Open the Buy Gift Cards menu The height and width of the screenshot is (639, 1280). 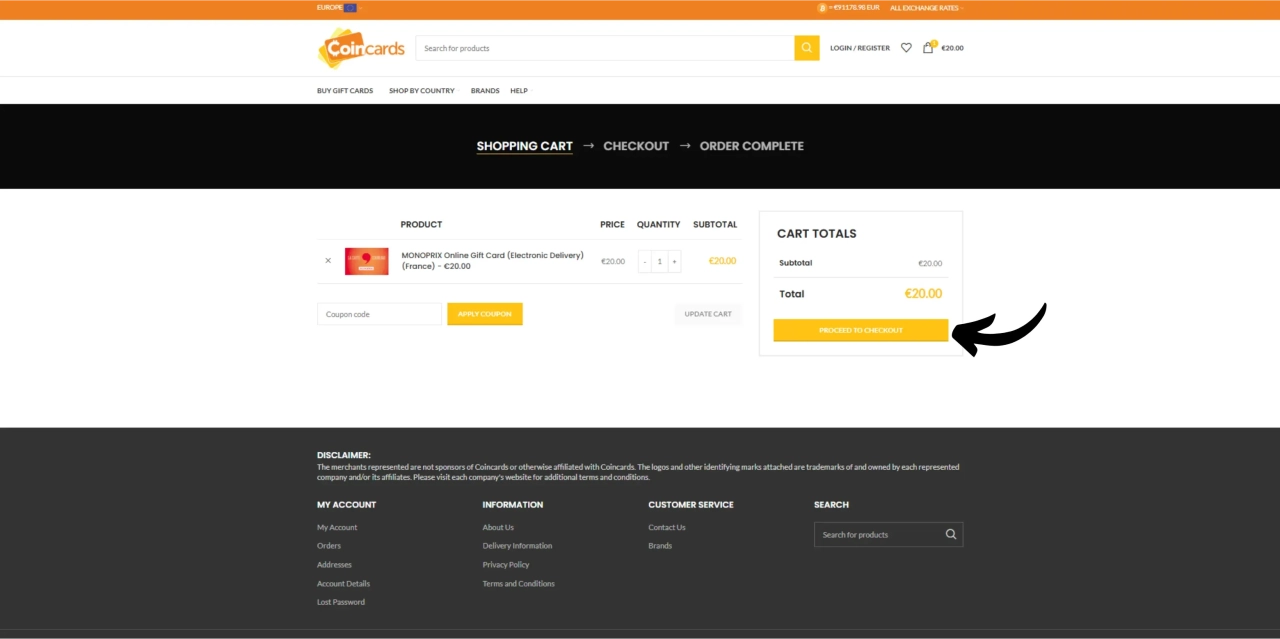pos(345,91)
